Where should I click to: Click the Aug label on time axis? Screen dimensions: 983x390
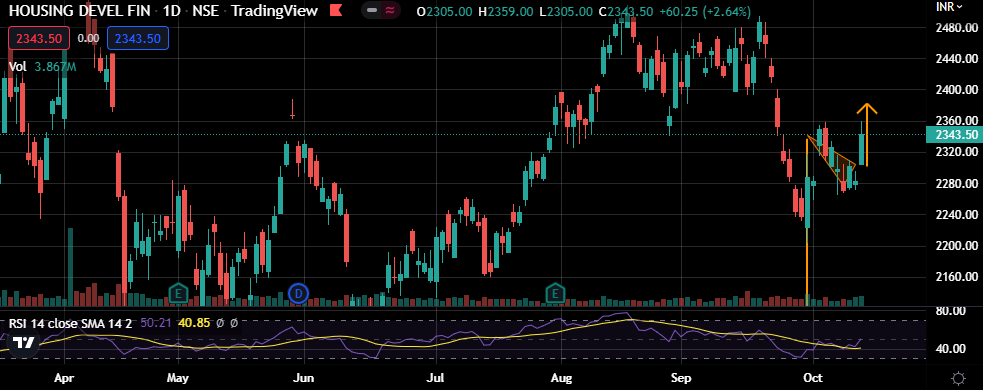point(561,379)
